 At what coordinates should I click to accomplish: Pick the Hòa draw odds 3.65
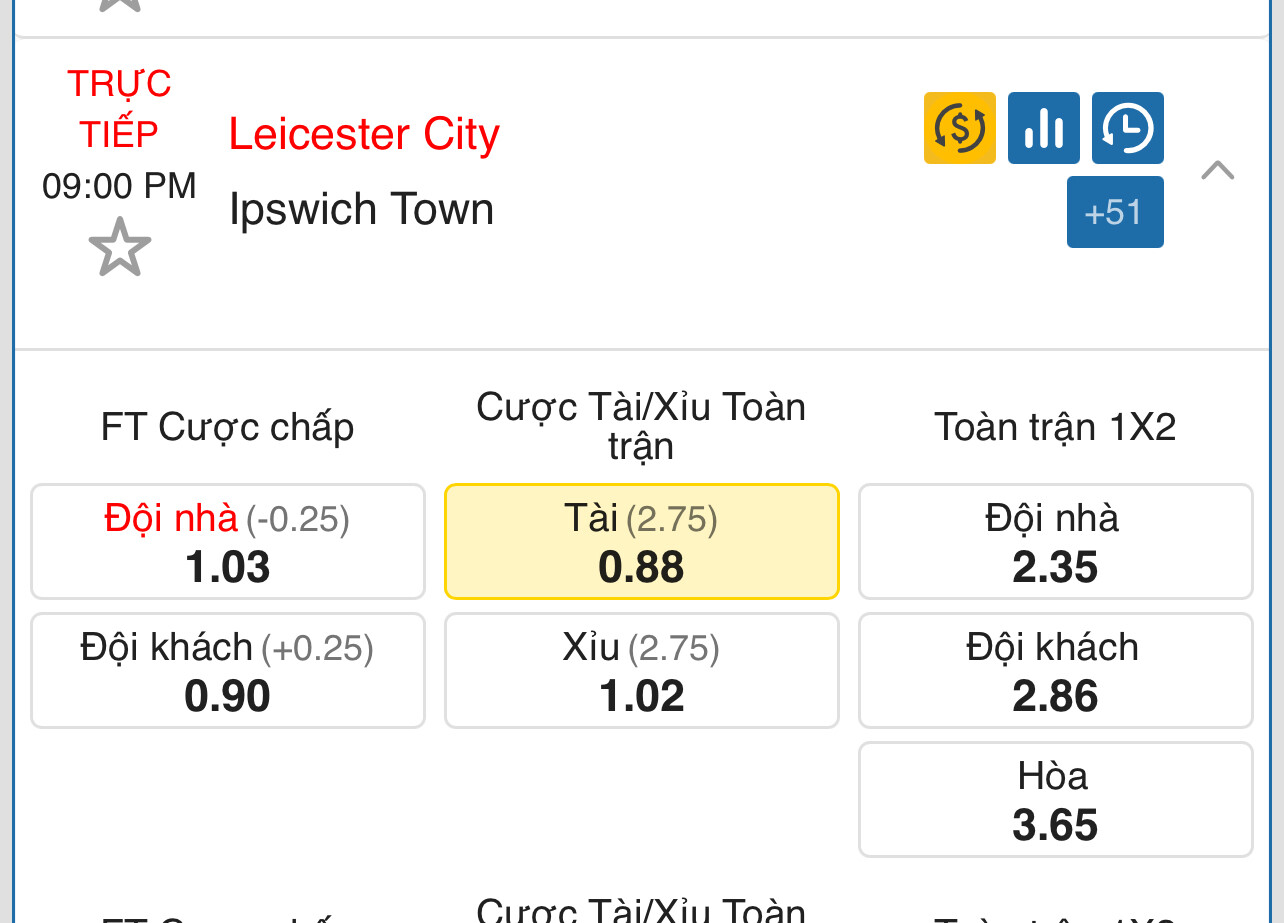point(1056,800)
